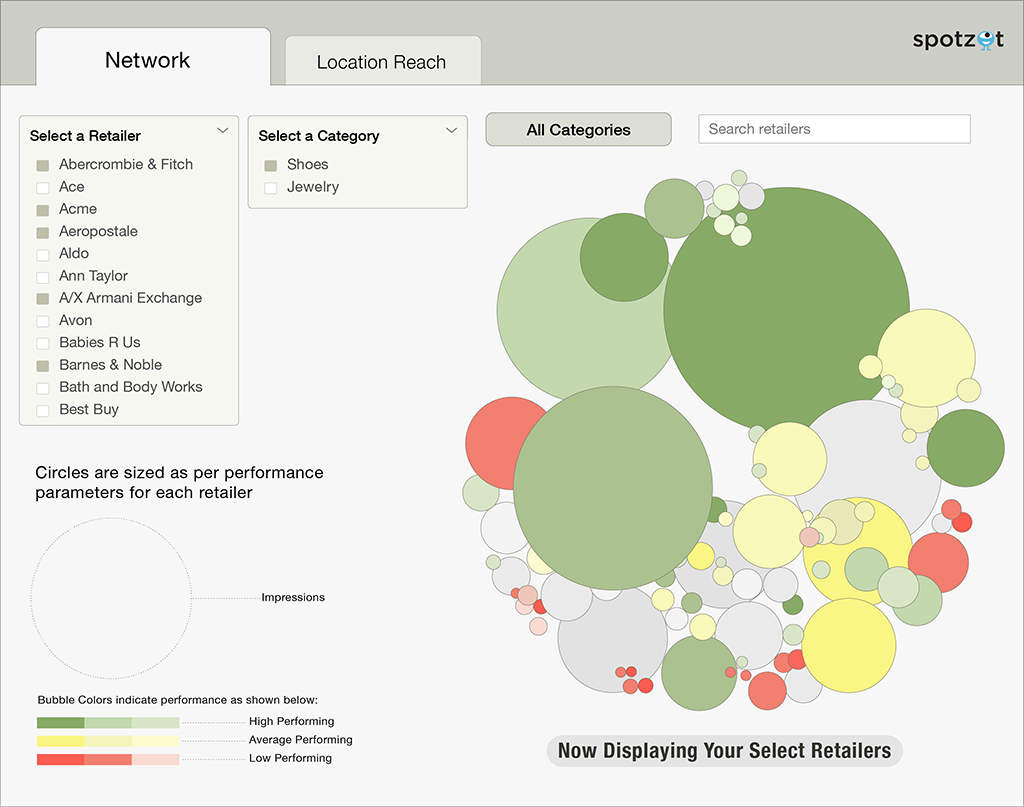Image resolution: width=1024 pixels, height=807 pixels.
Task: Enable the Shoes category
Action: click(x=271, y=164)
